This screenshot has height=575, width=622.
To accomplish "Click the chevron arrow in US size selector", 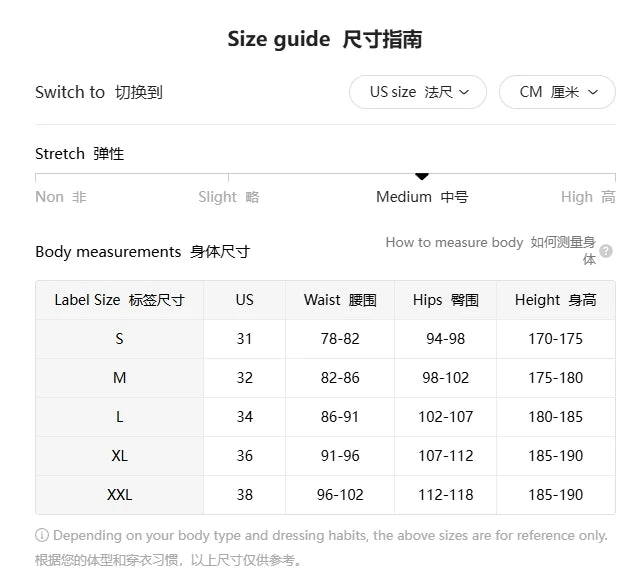I will click(x=464, y=92).
